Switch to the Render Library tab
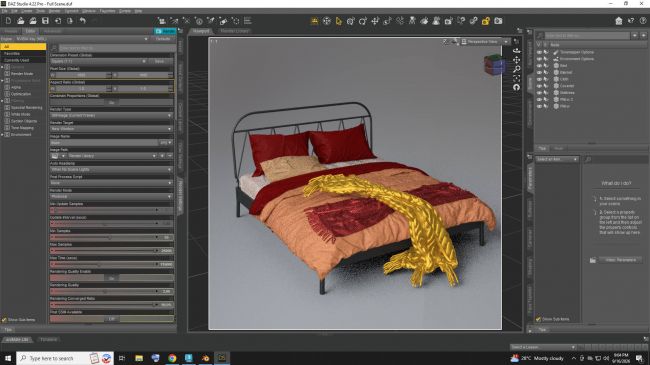Image resolution: width=650 pixels, height=365 pixels. pos(235,31)
